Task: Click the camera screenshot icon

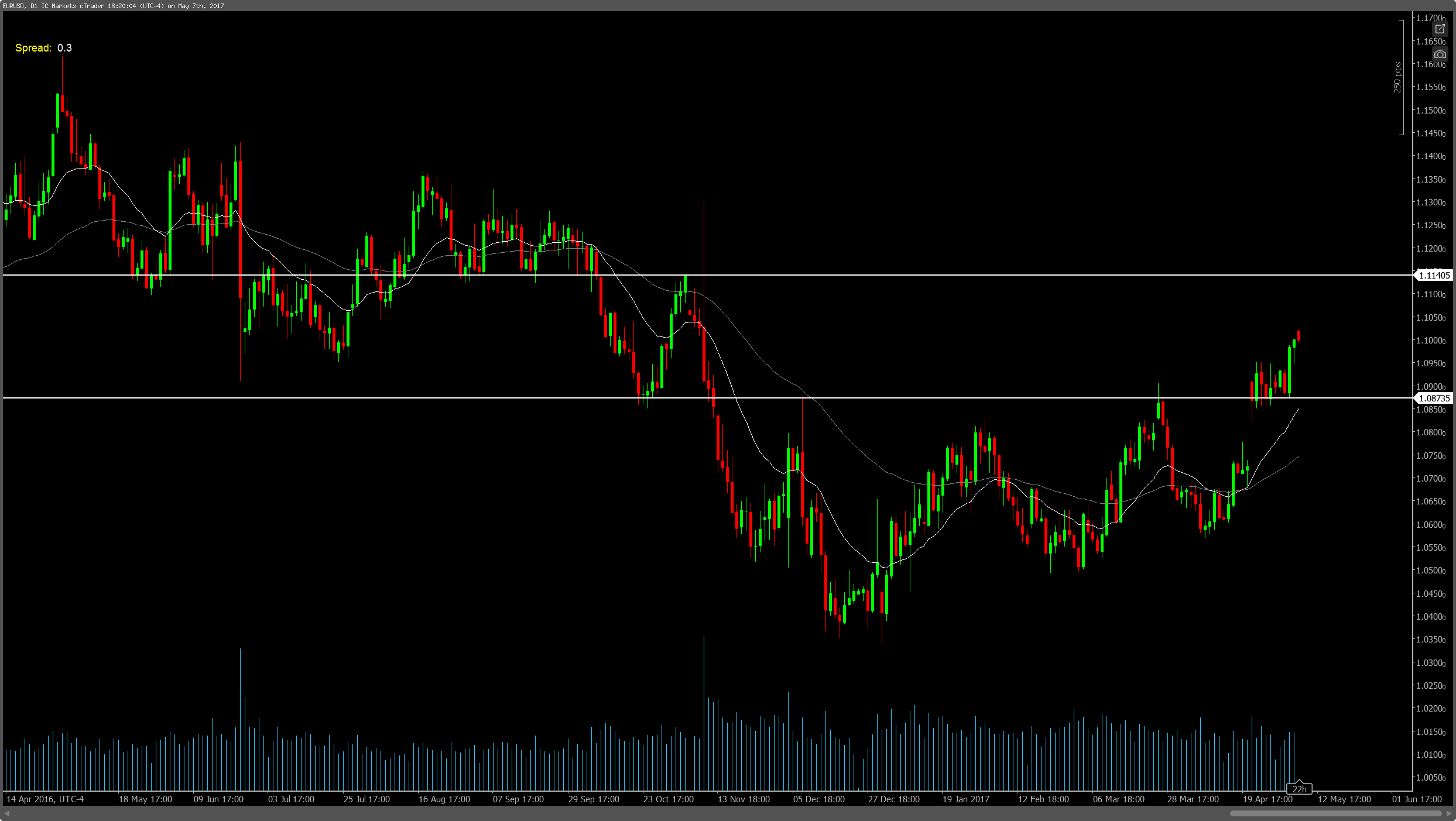Action: 1440,54
